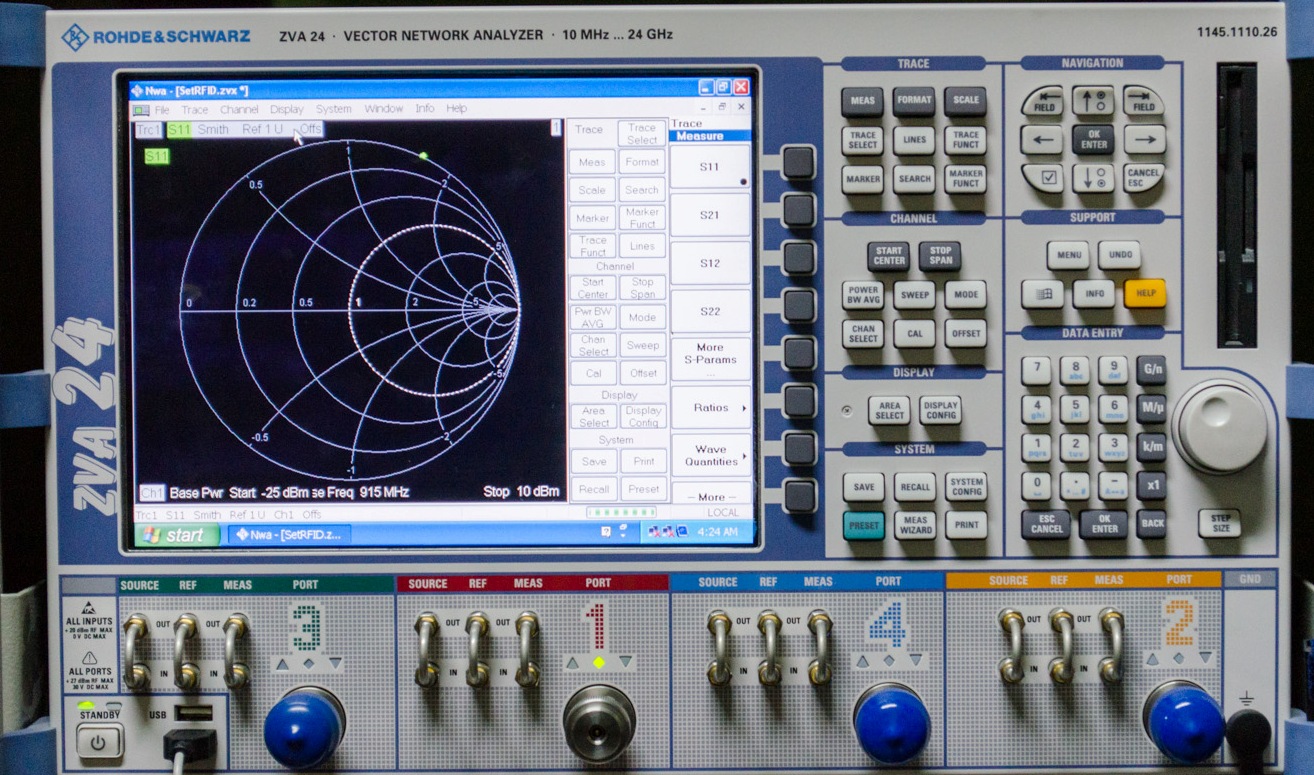Viewport: 1314px width, 775px height.
Task: Push the BACK key in Data Entry
Action: click(1152, 524)
